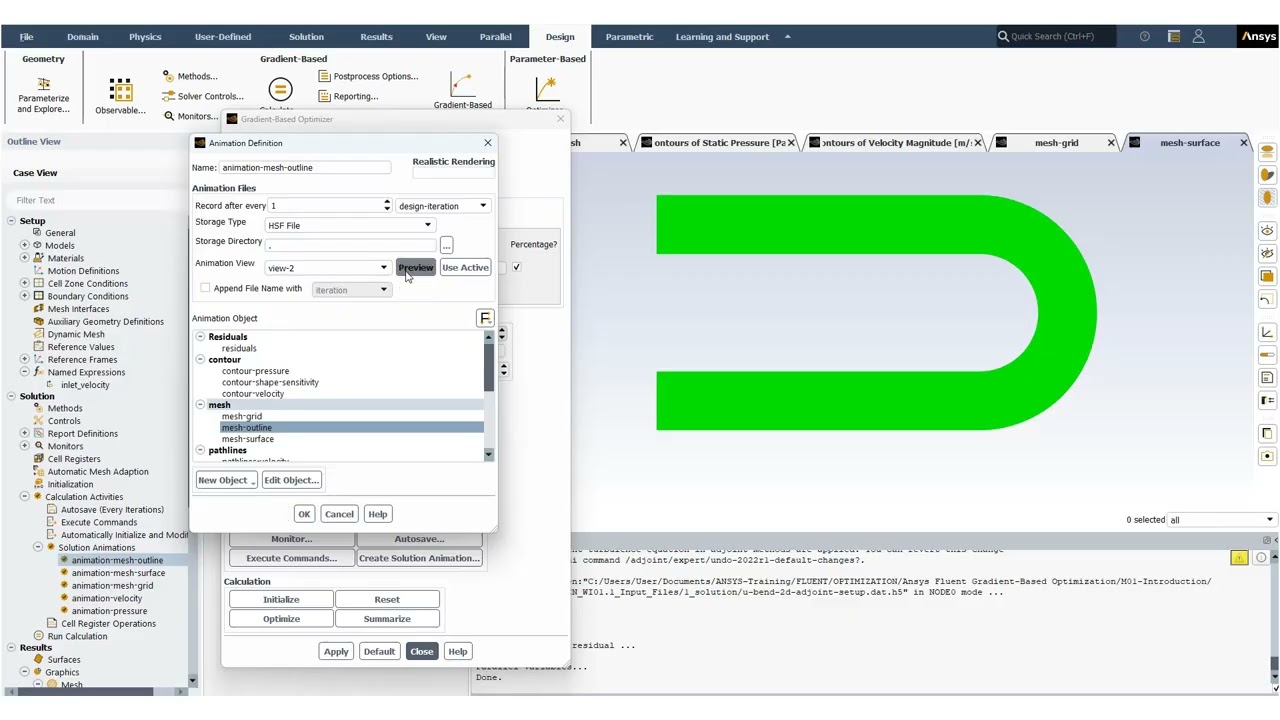This screenshot has height=720, width=1280.
Task: Click Cancel in Animation Definition dialog
Action: click(339, 514)
